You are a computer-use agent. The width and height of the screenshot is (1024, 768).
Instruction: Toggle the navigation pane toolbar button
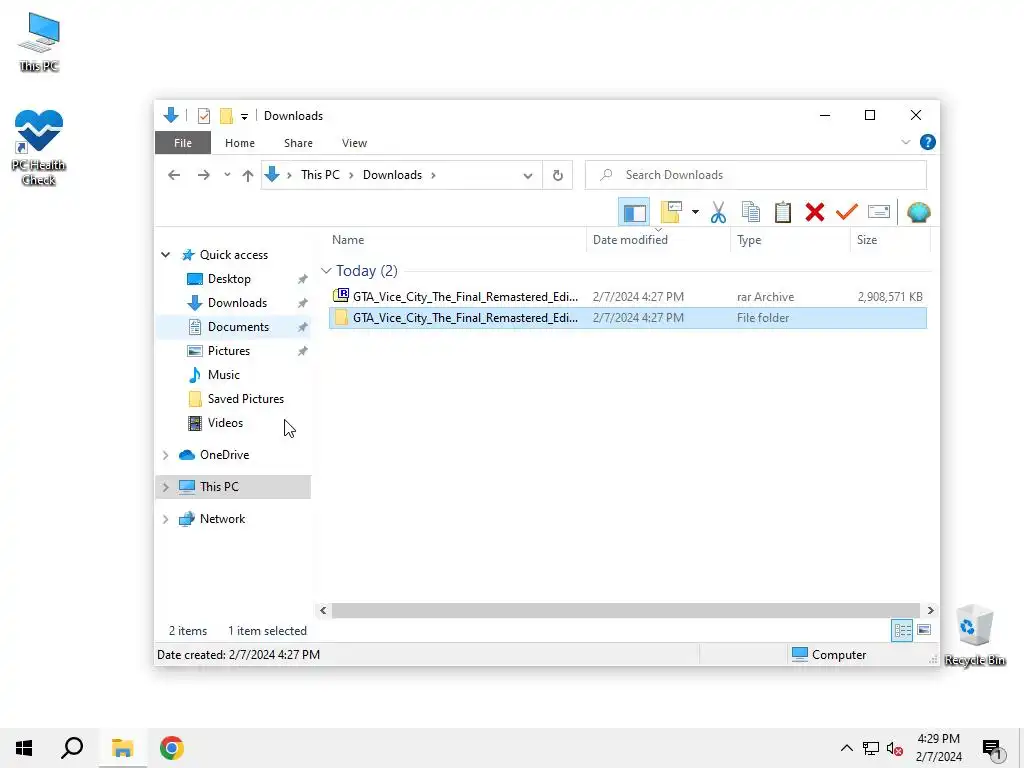pyautogui.click(x=634, y=212)
